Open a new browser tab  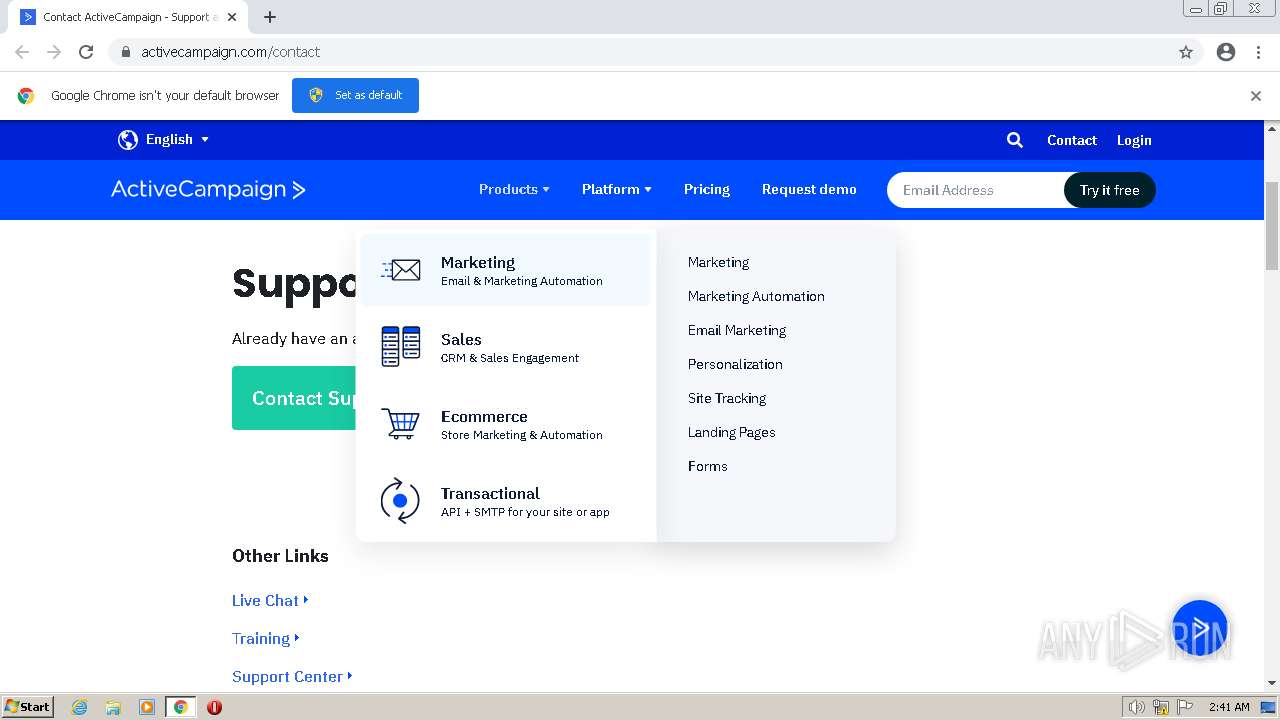coord(270,17)
